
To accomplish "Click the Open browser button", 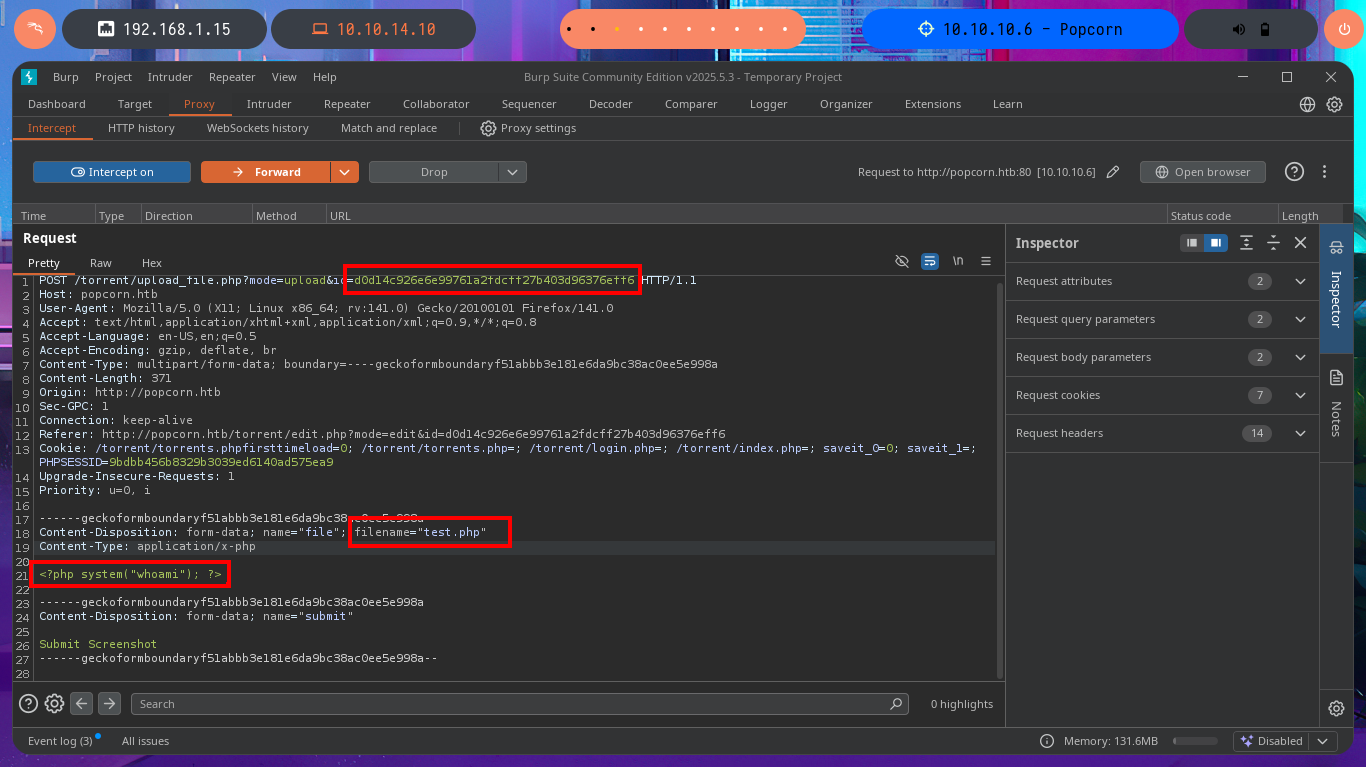I will coord(1202,172).
